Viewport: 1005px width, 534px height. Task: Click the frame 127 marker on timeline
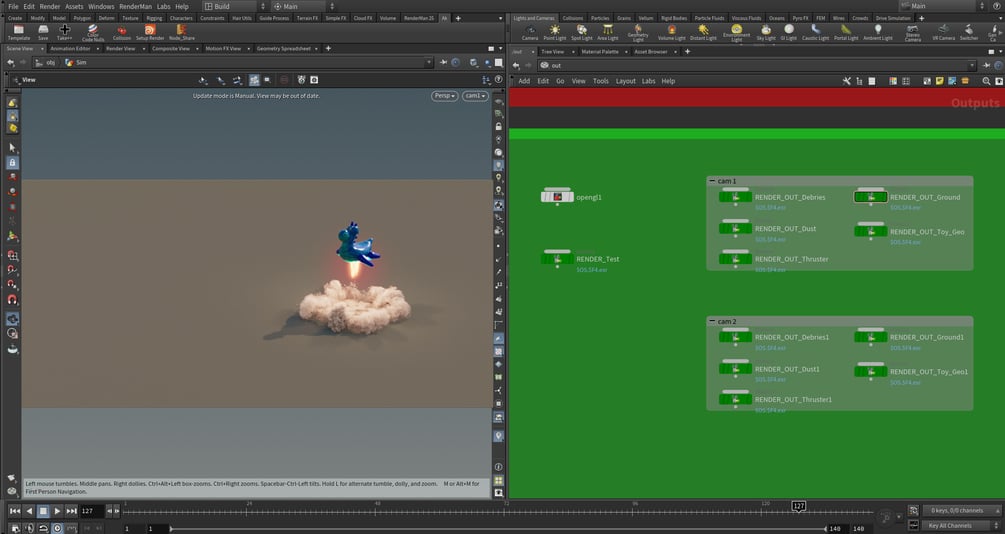[x=799, y=506]
